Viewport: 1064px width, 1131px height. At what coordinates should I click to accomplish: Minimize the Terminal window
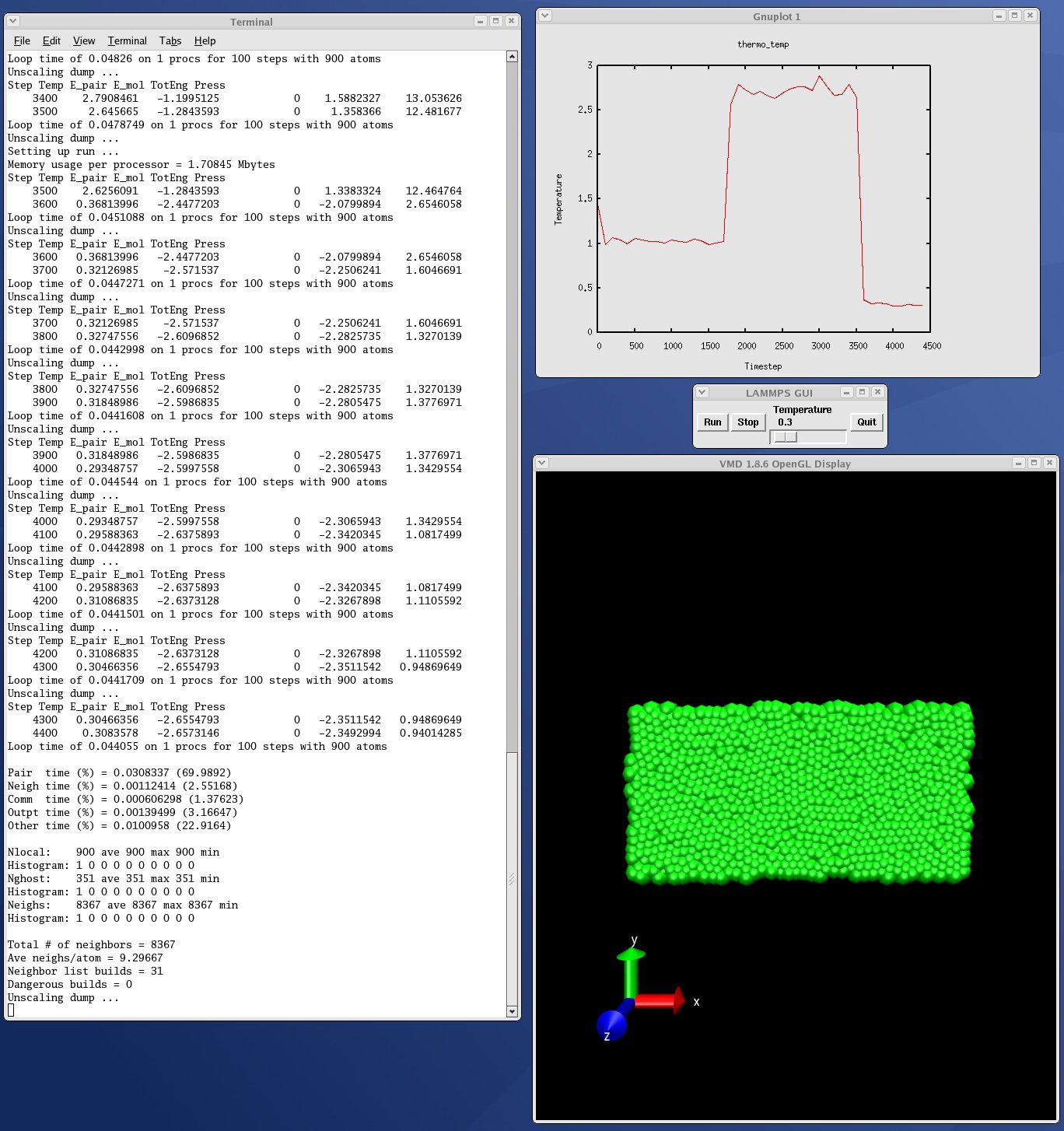point(480,21)
